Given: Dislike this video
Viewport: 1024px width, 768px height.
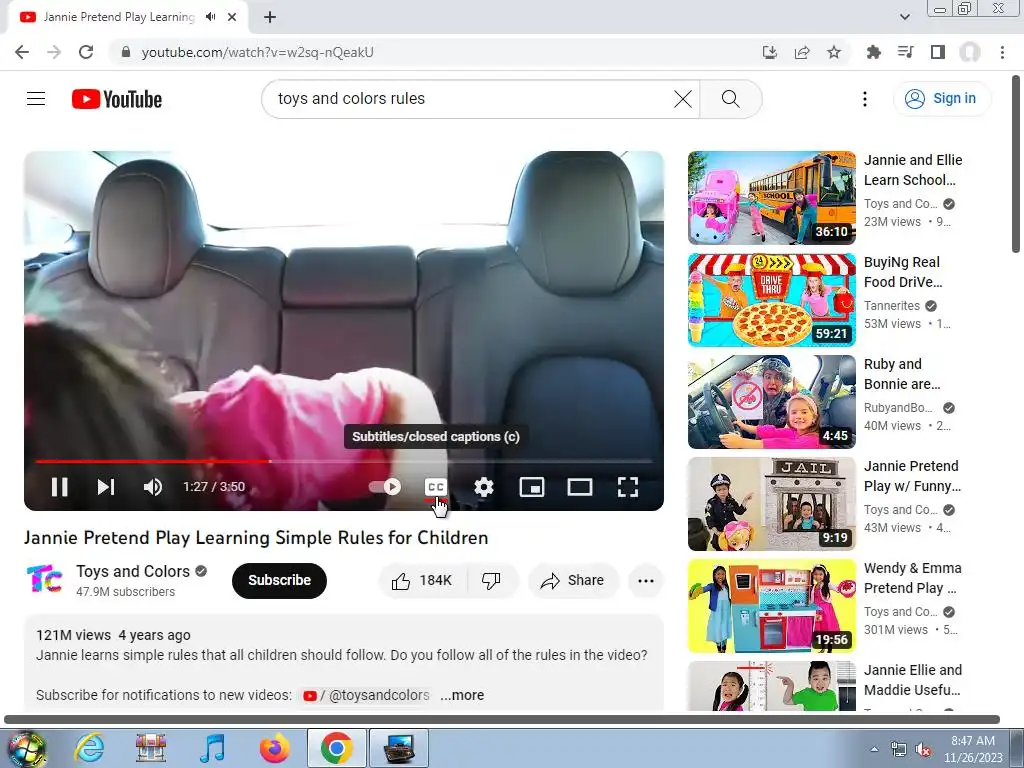Looking at the screenshot, I should 491,580.
